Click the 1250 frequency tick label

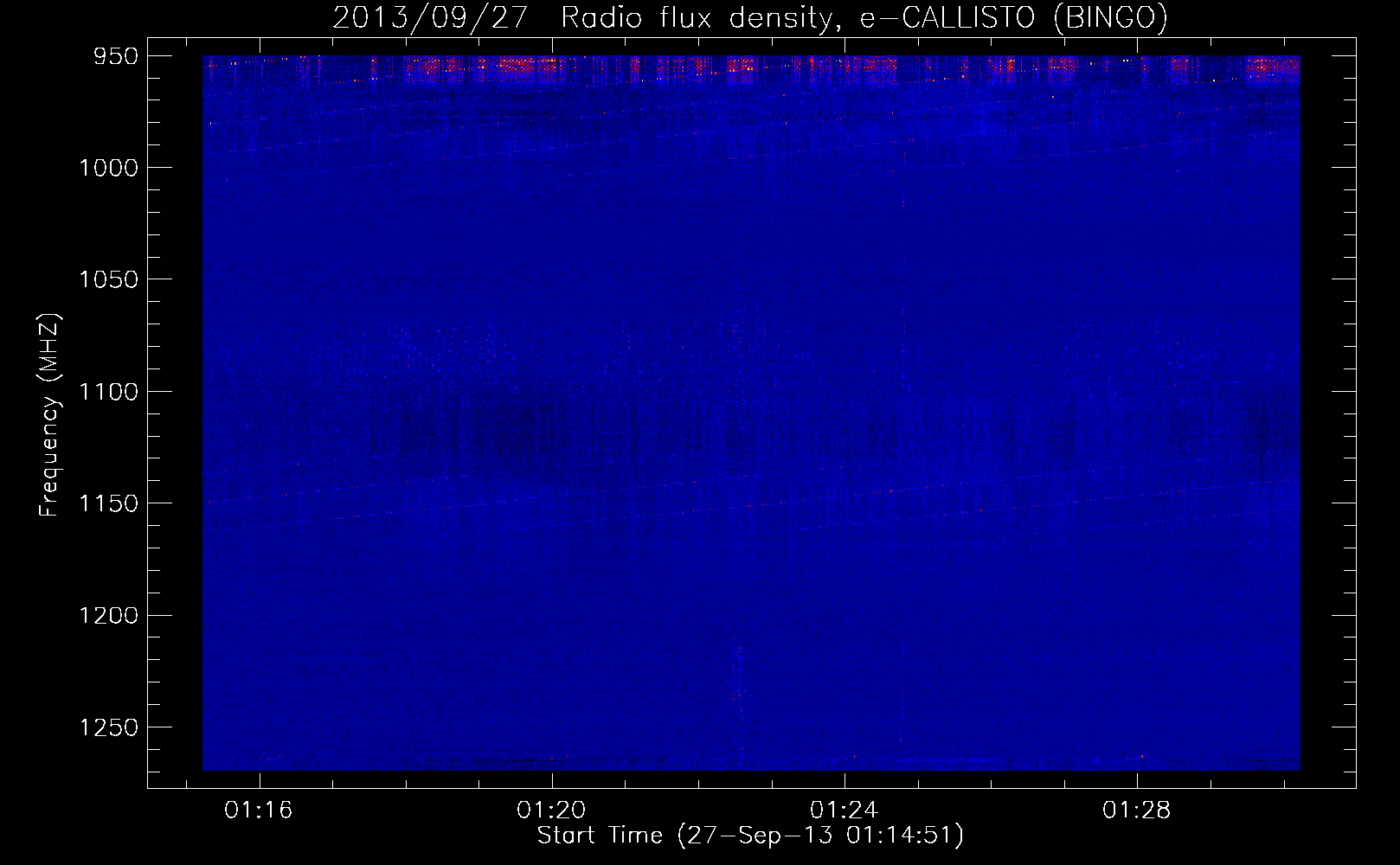click(108, 727)
